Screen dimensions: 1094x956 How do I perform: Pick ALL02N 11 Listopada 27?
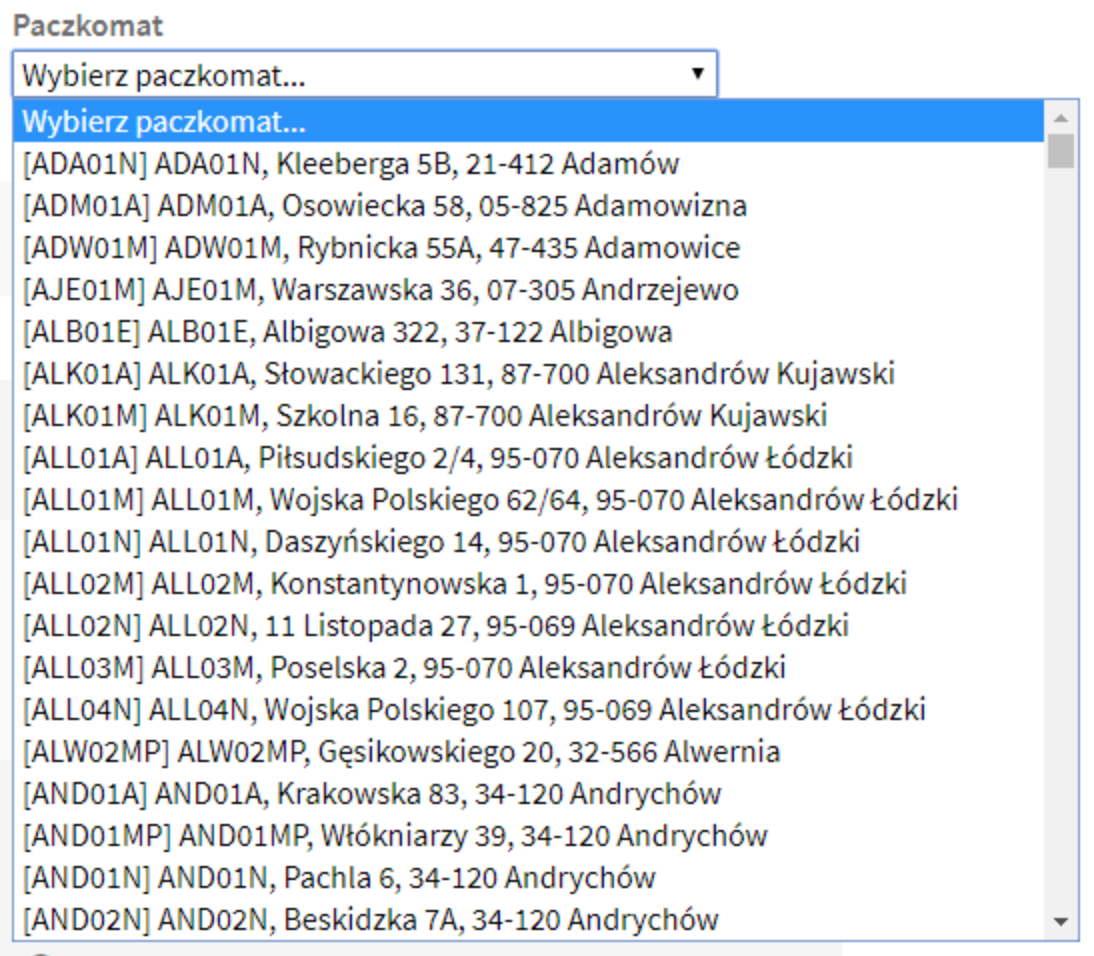click(x=435, y=626)
